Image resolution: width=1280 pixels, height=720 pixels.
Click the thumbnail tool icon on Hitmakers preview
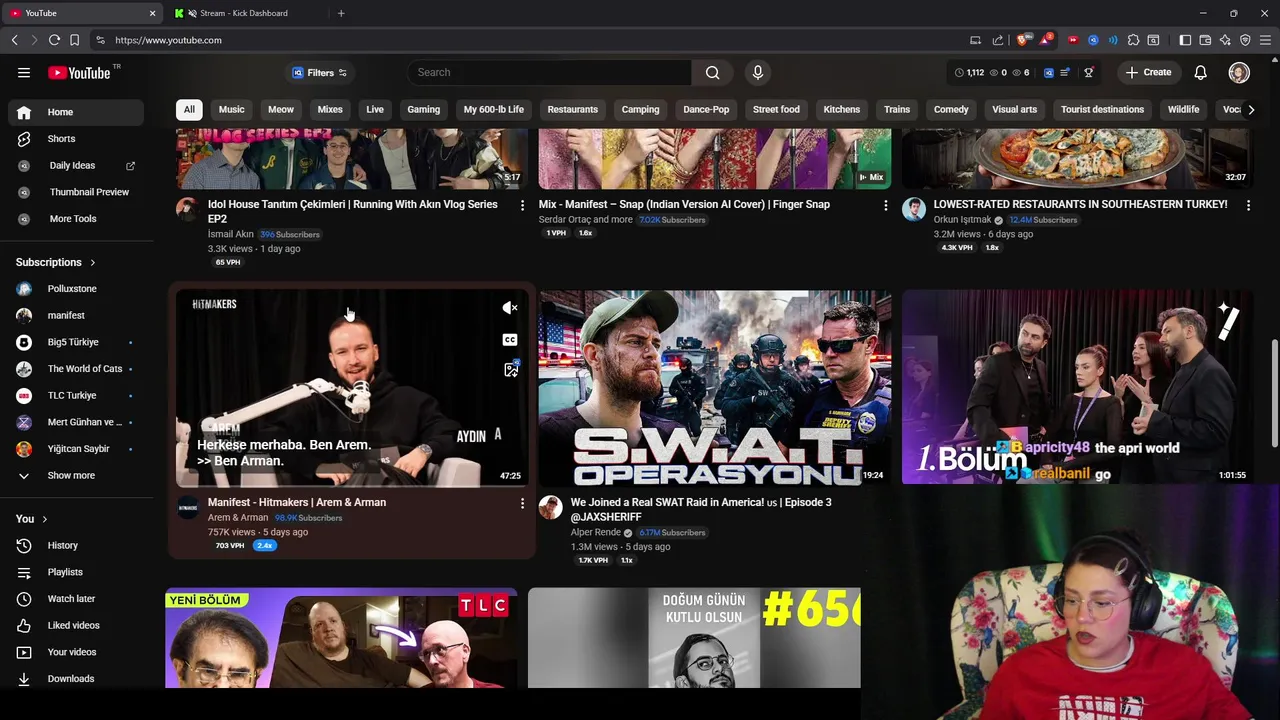pos(511,369)
